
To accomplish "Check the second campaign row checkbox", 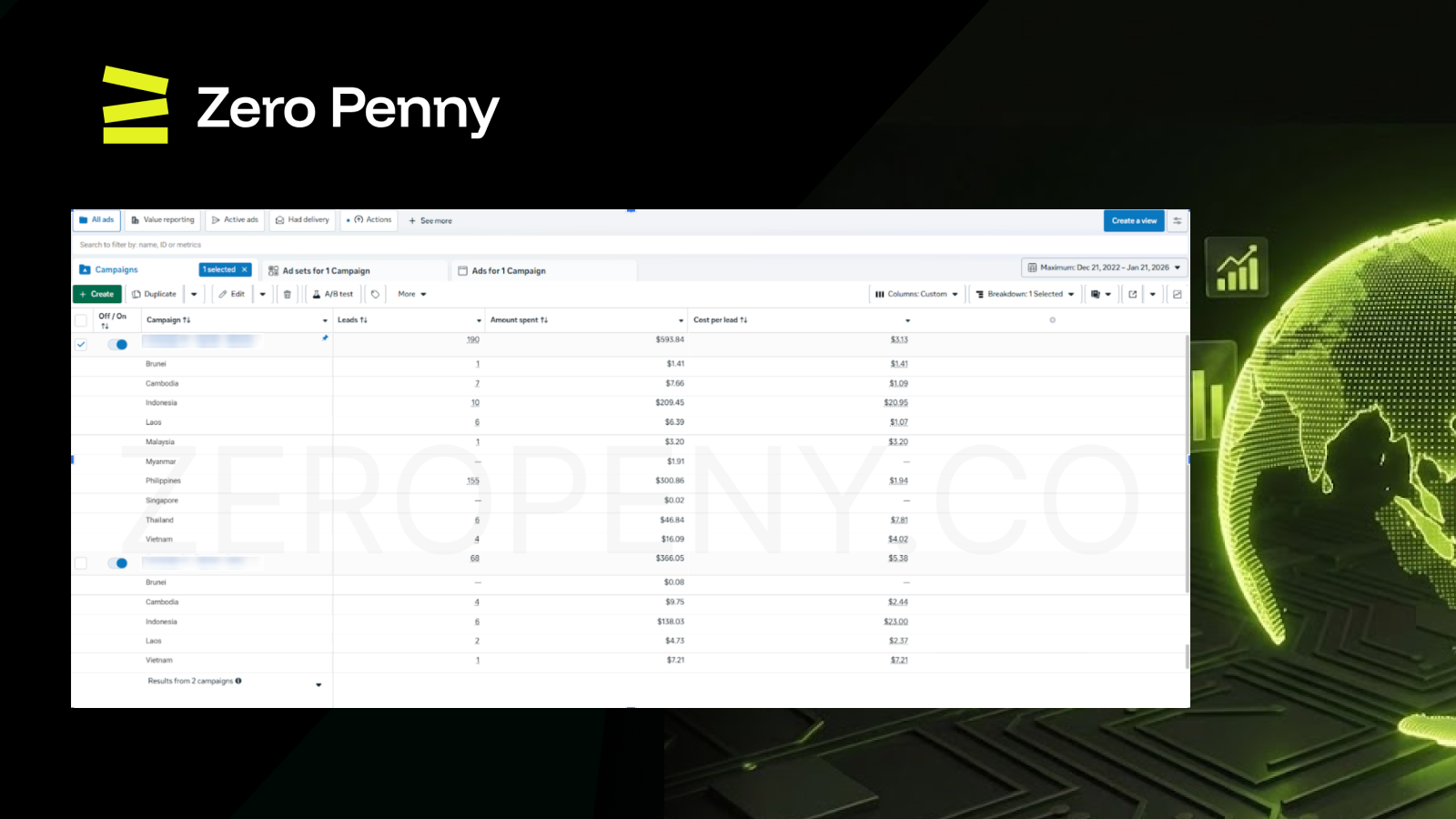I will tap(81, 562).
